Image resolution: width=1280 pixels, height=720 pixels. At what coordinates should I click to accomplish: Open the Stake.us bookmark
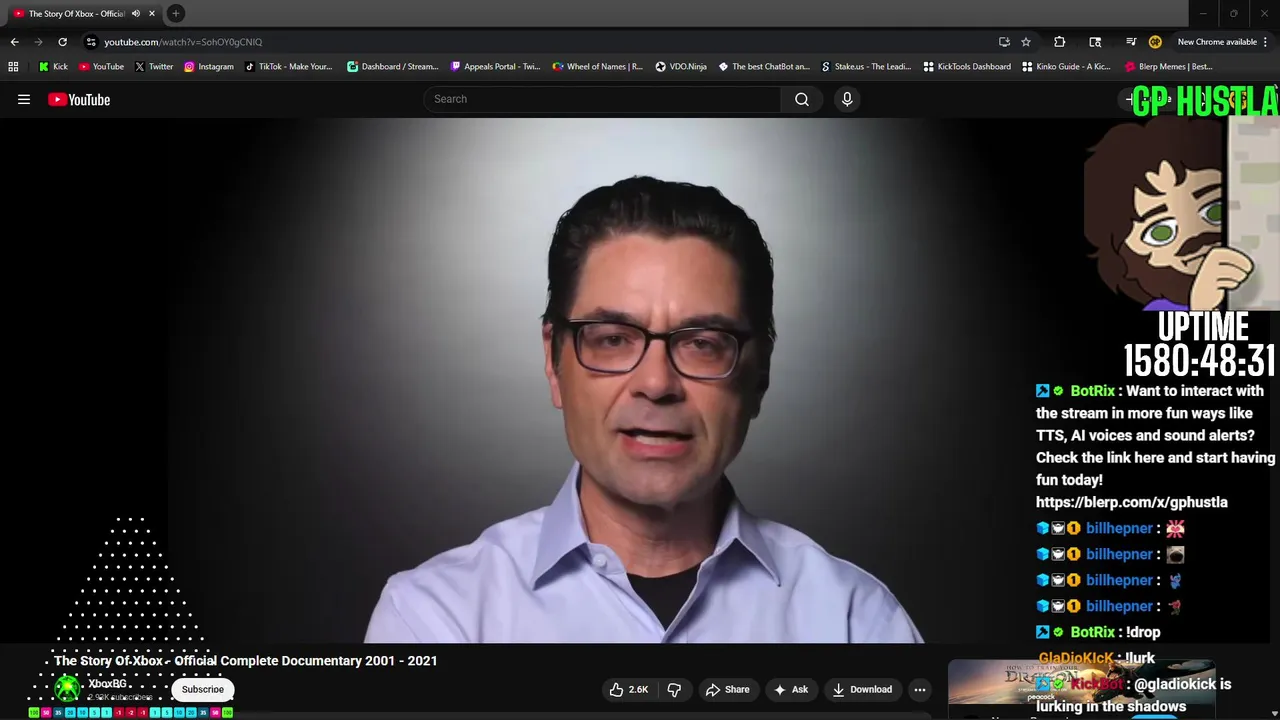pos(866,67)
